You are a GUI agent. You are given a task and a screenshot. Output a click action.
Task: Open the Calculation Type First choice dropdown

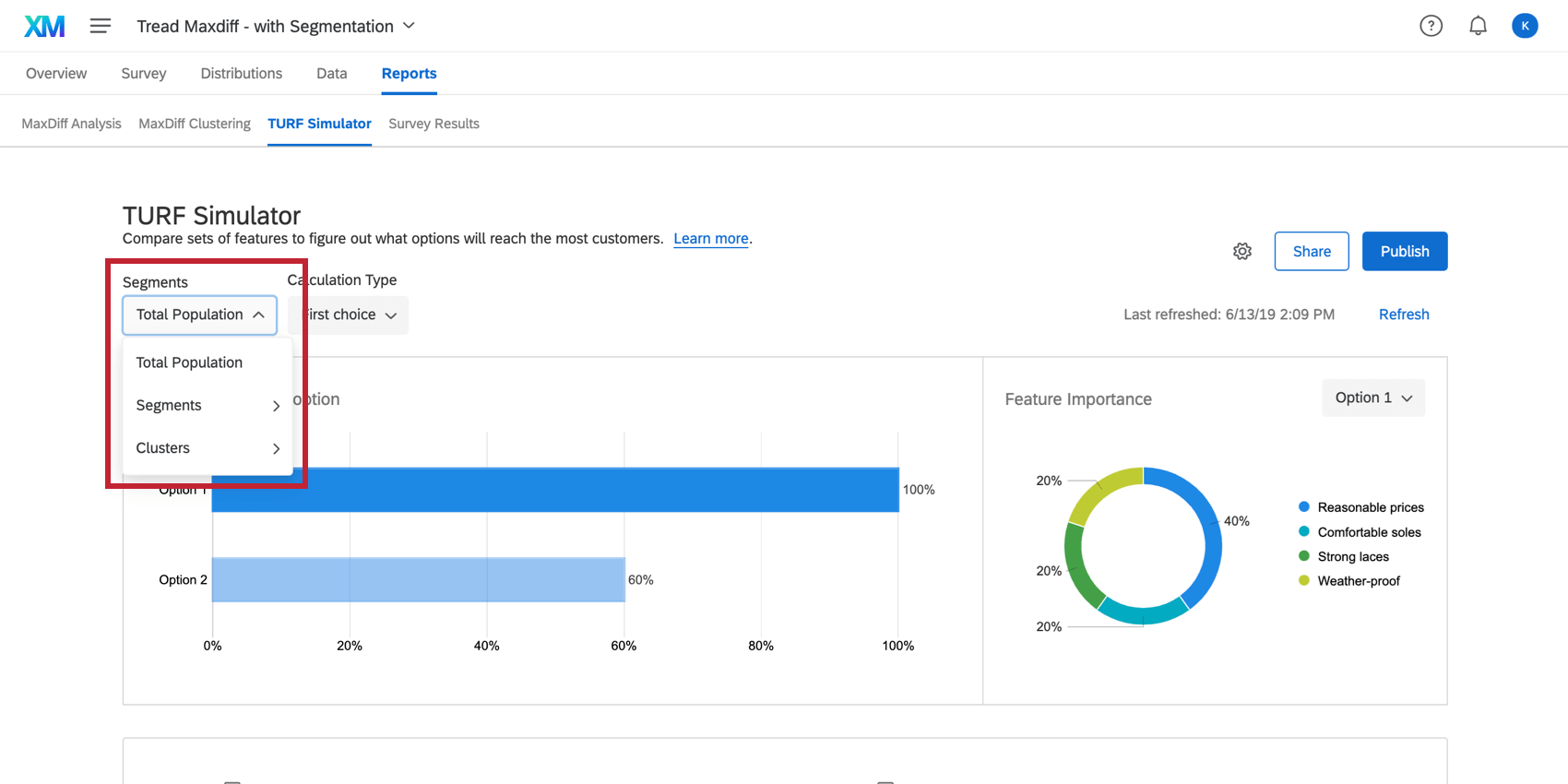point(350,315)
